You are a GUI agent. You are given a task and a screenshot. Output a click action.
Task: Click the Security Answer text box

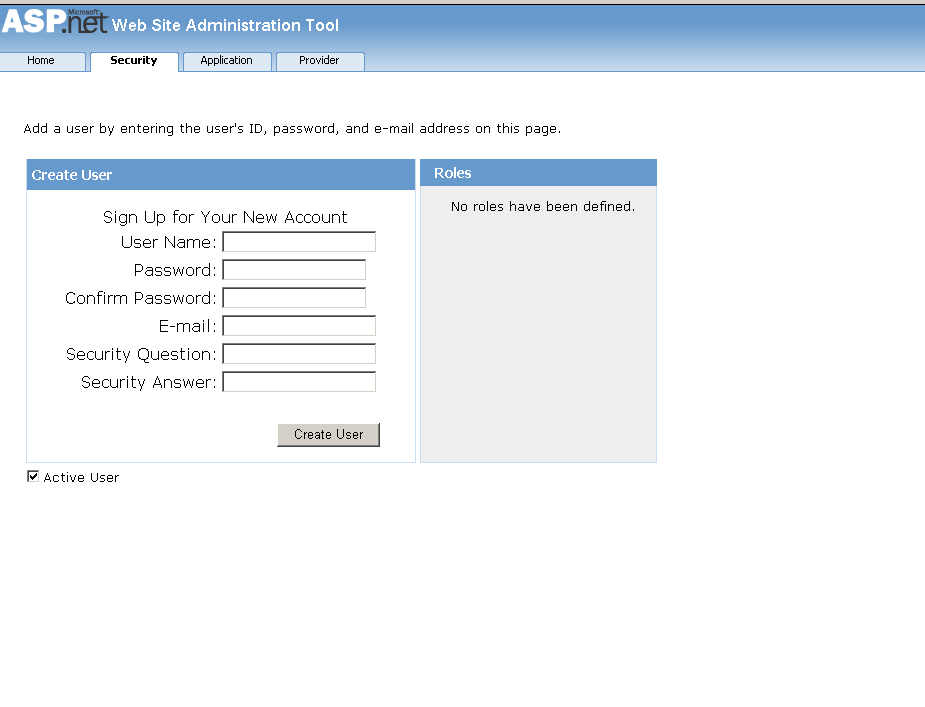click(299, 382)
